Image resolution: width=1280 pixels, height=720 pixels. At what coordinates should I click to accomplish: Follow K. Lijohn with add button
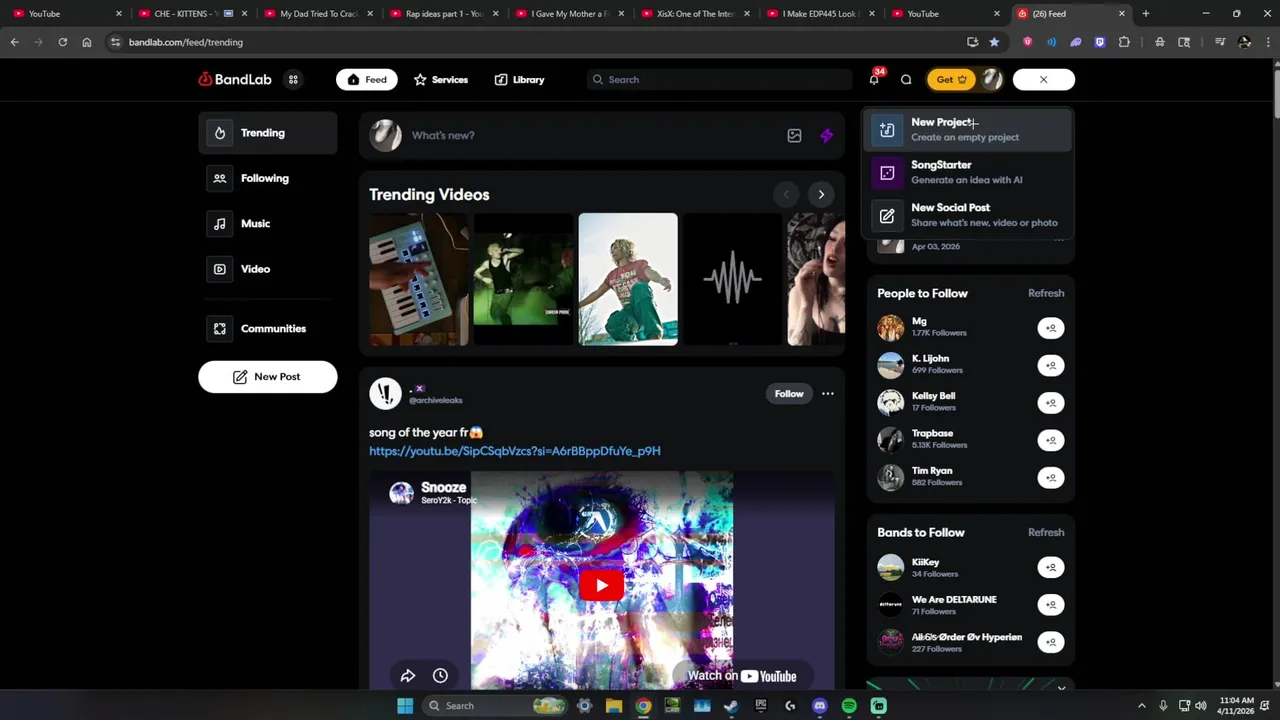pos(1050,365)
